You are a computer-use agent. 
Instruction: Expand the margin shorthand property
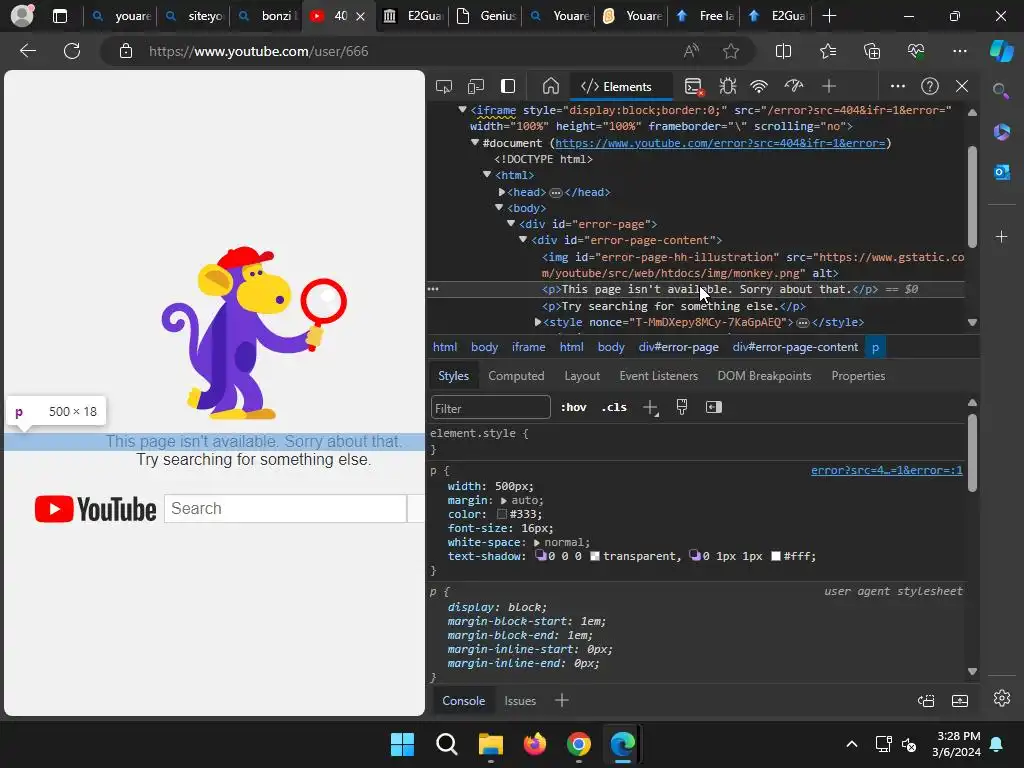(504, 500)
